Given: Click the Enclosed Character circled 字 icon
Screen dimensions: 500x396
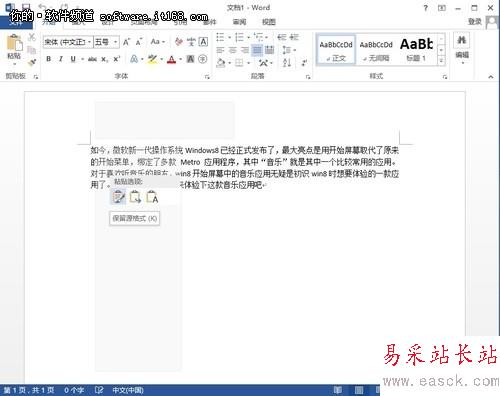Looking at the screenshot, I should point(202,59).
